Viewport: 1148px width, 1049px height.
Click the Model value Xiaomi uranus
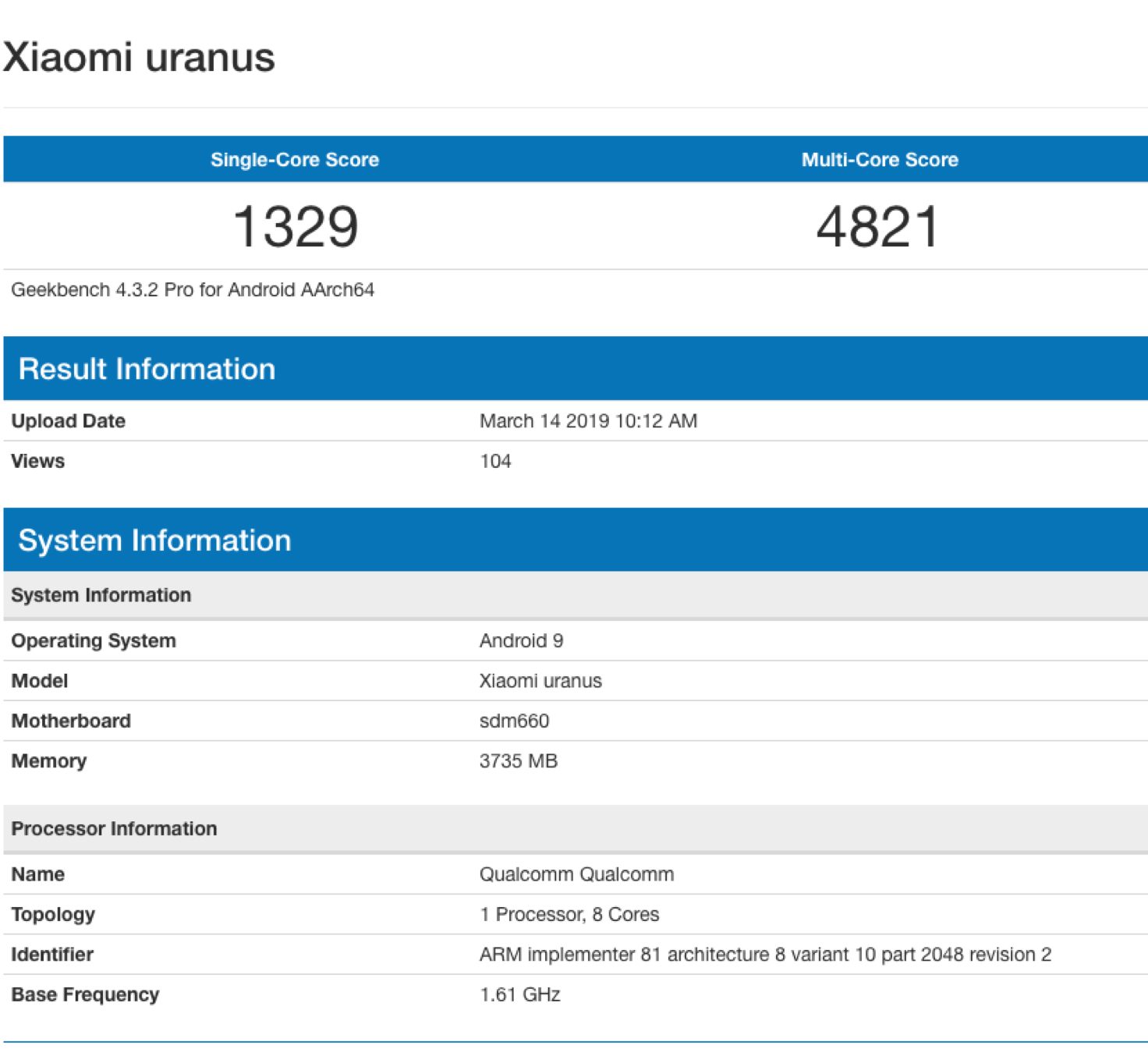pyautogui.click(x=540, y=681)
